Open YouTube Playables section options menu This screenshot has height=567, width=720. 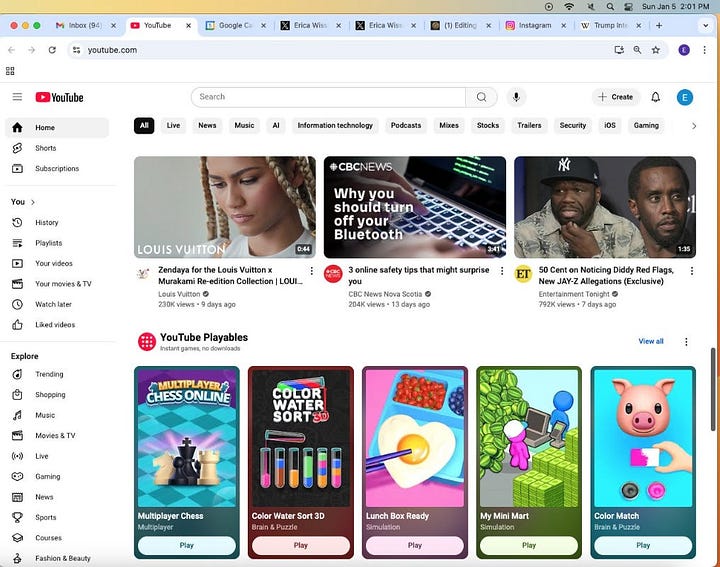pyautogui.click(x=686, y=342)
